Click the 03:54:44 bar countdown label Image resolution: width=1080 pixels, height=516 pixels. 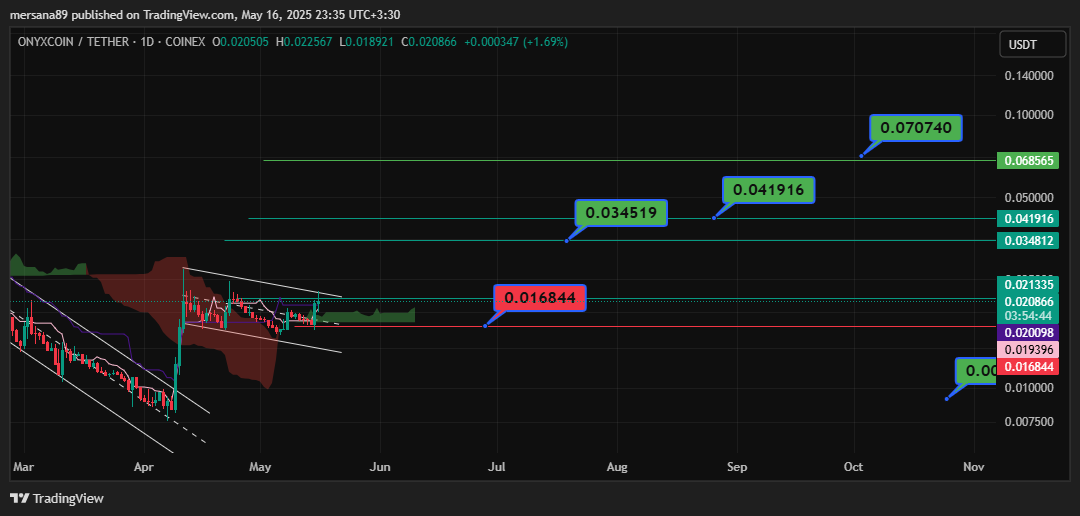(x=1028, y=315)
